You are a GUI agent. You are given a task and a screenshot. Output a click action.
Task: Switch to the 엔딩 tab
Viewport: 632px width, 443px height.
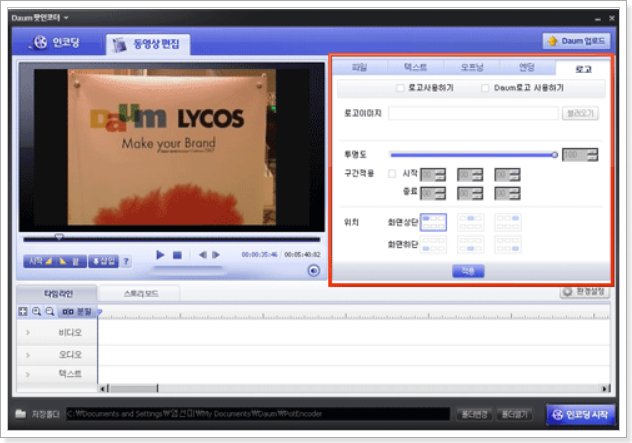click(527, 67)
